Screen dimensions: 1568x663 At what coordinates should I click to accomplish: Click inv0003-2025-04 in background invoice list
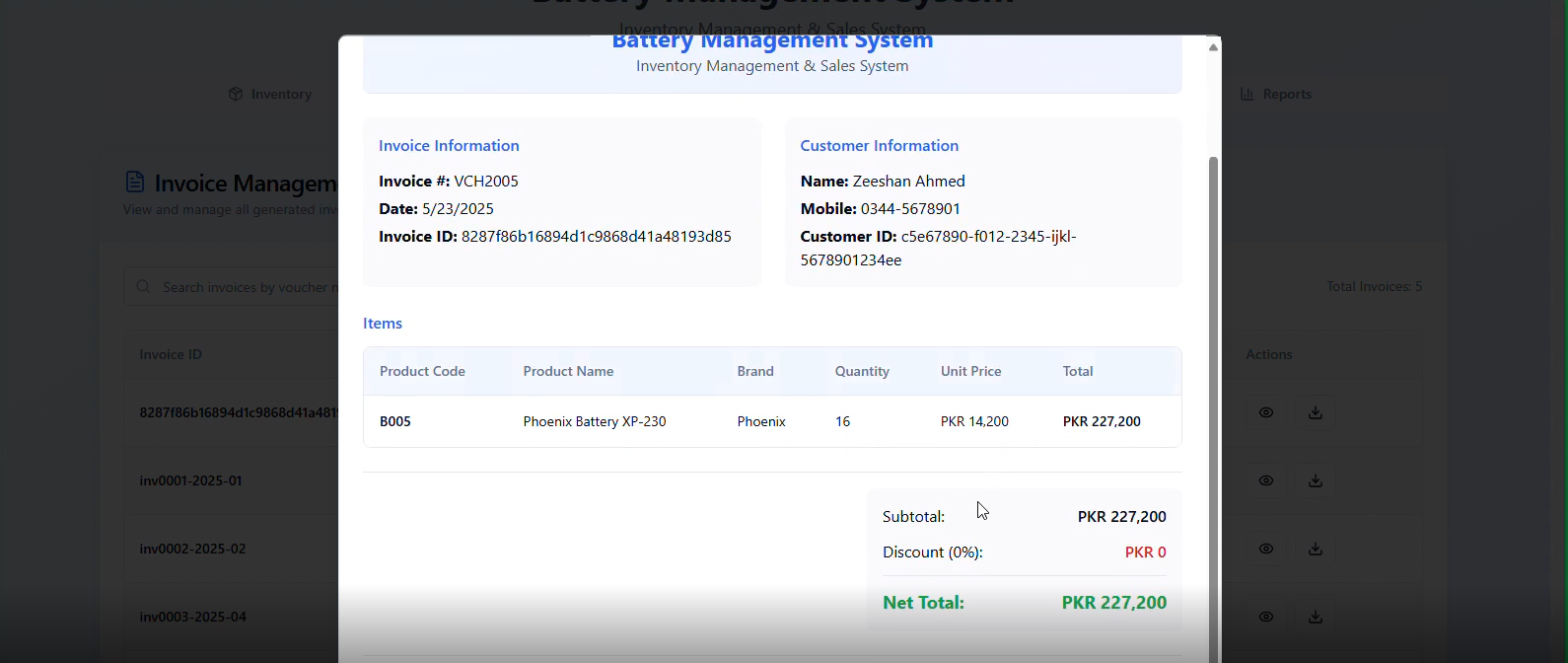click(x=193, y=618)
